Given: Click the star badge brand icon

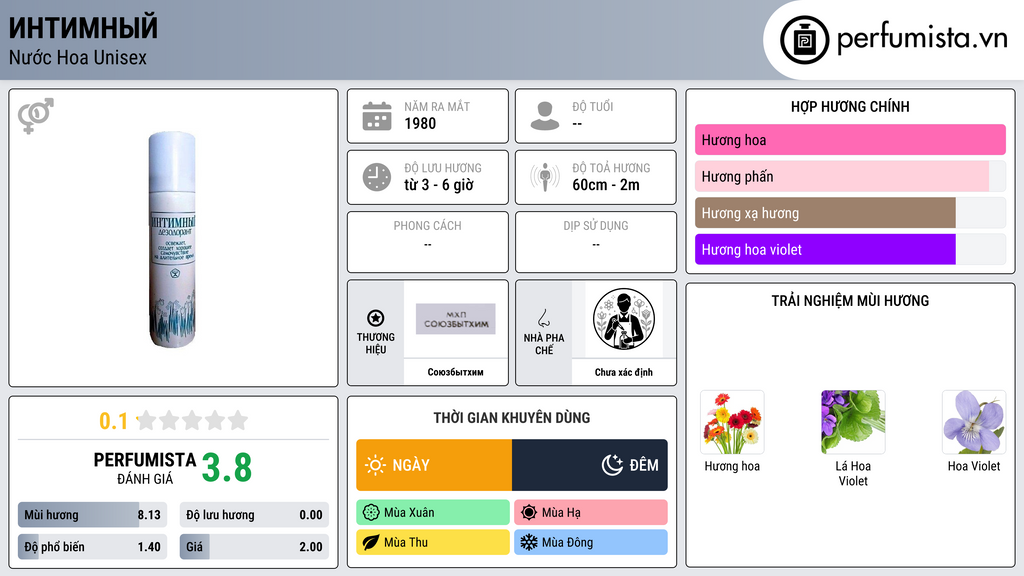Looking at the screenshot, I should point(376,318).
